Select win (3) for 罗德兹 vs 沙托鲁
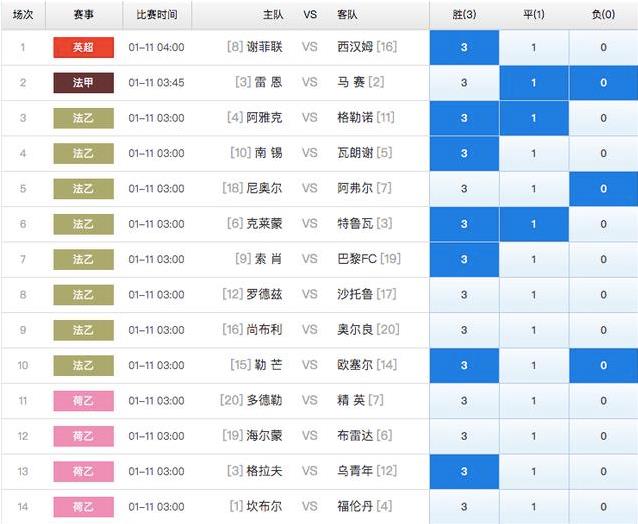This screenshot has height=524, width=638. (x=464, y=295)
